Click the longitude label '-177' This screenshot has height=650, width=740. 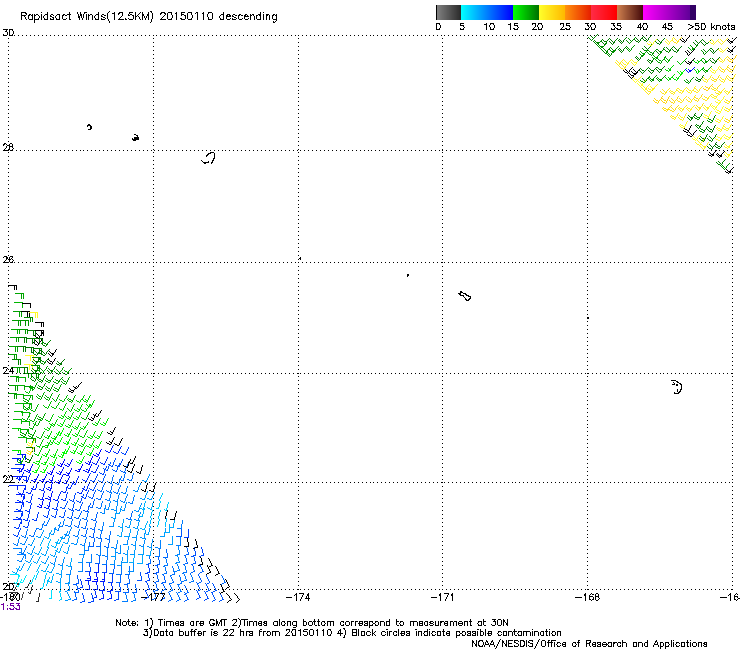coord(153,597)
